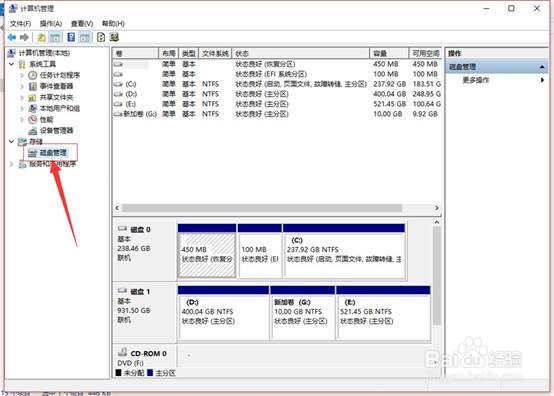The width and height of the screenshot is (554, 396).
Task: Select the (D:) volume row in the list
Action: click(277, 94)
